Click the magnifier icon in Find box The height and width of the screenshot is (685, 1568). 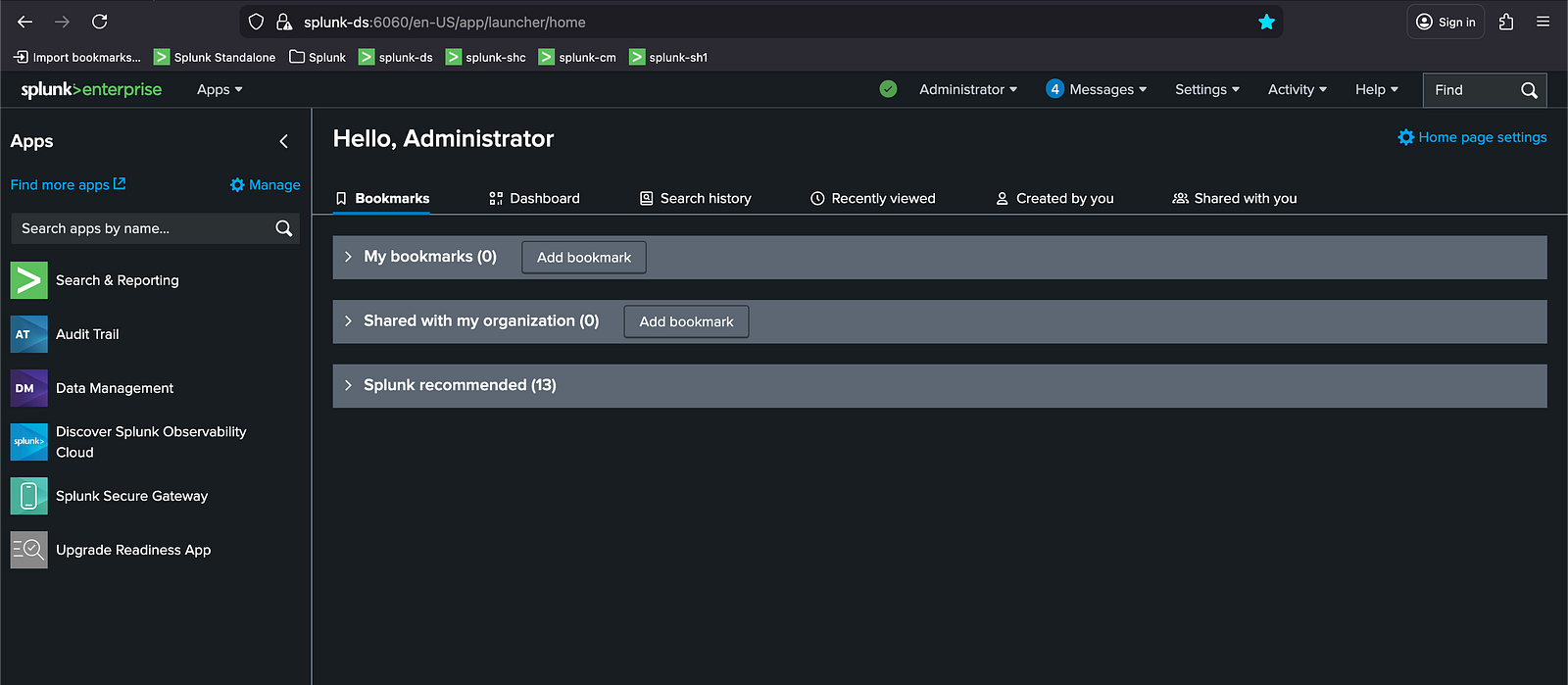click(1529, 90)
